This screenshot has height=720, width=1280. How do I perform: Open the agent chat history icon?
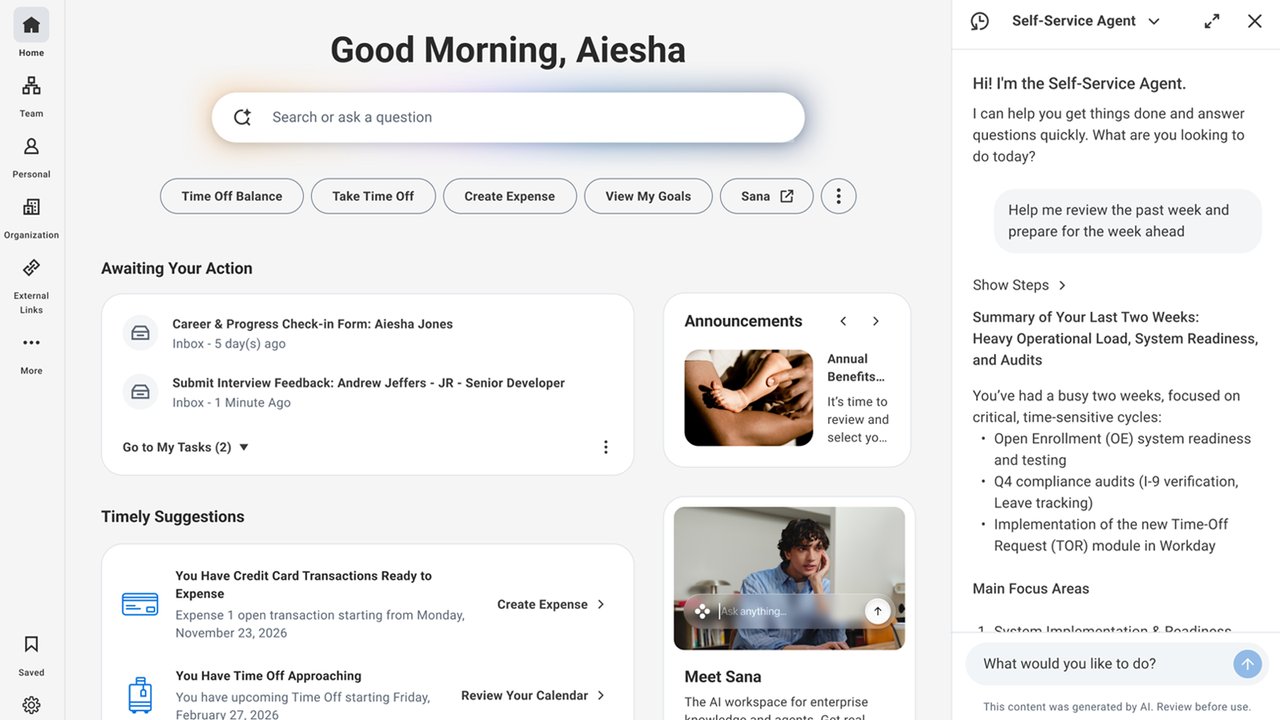[980, 21]
